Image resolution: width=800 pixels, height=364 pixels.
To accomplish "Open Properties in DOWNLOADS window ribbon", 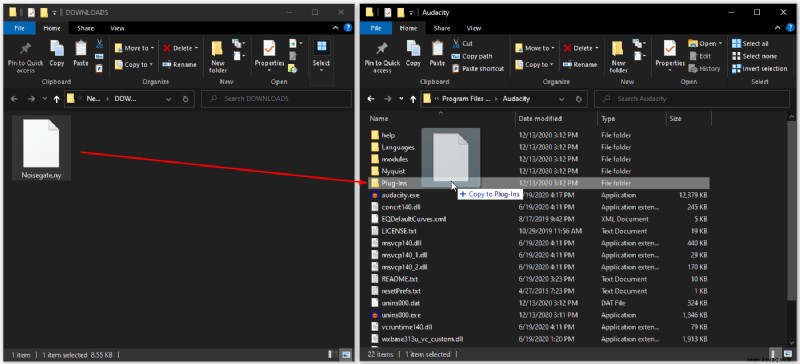I will coord(269,57).
